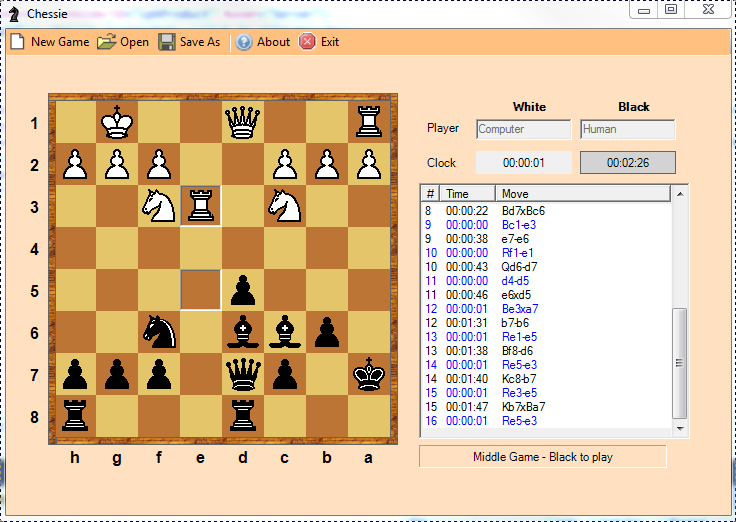736x522 pixels.
Task: Select the white pawn on c2
Action: coord(285,164)
